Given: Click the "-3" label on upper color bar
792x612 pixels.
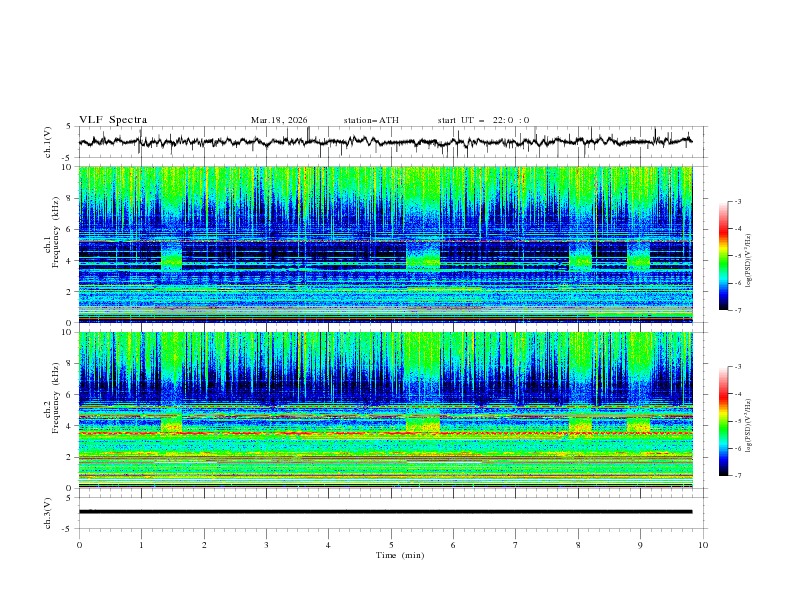Looking at the screenshot, I should (x=737, y=201).
